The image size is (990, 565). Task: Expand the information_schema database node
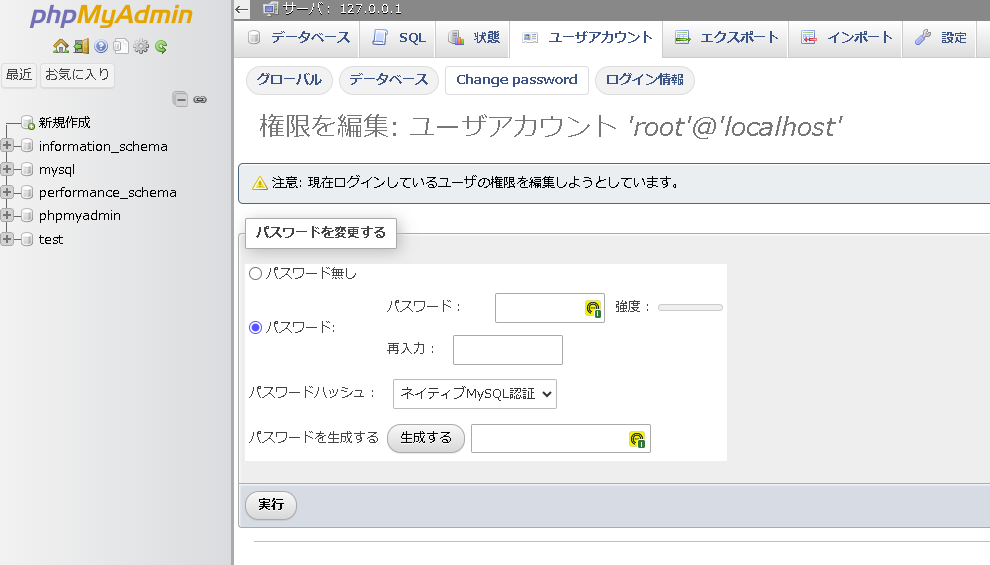(x=7, y=146)
